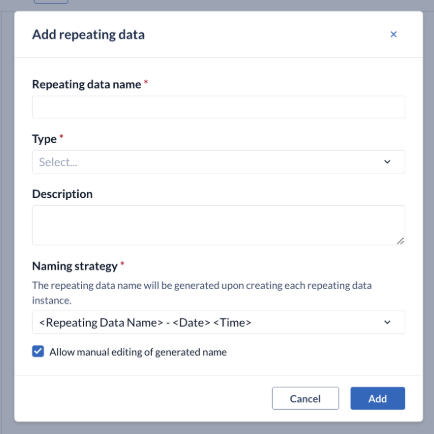
Task: Click the 'Allow manual editing of generated name' label
Action: click(138, 352)
